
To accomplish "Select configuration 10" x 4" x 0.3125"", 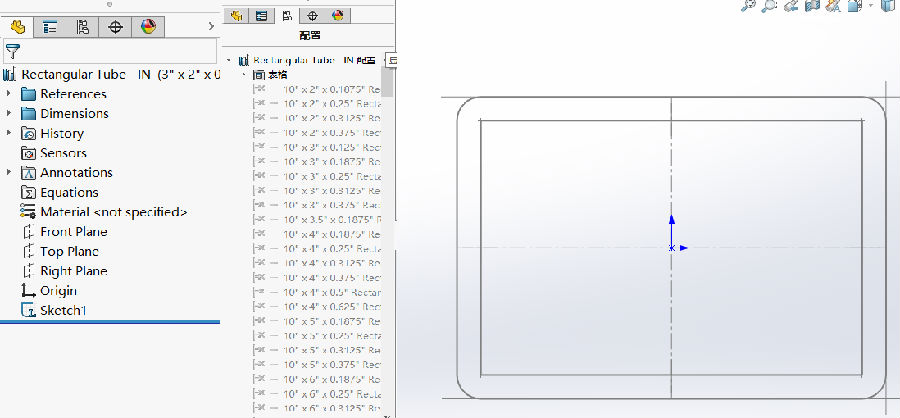I will tap(317, 263).
